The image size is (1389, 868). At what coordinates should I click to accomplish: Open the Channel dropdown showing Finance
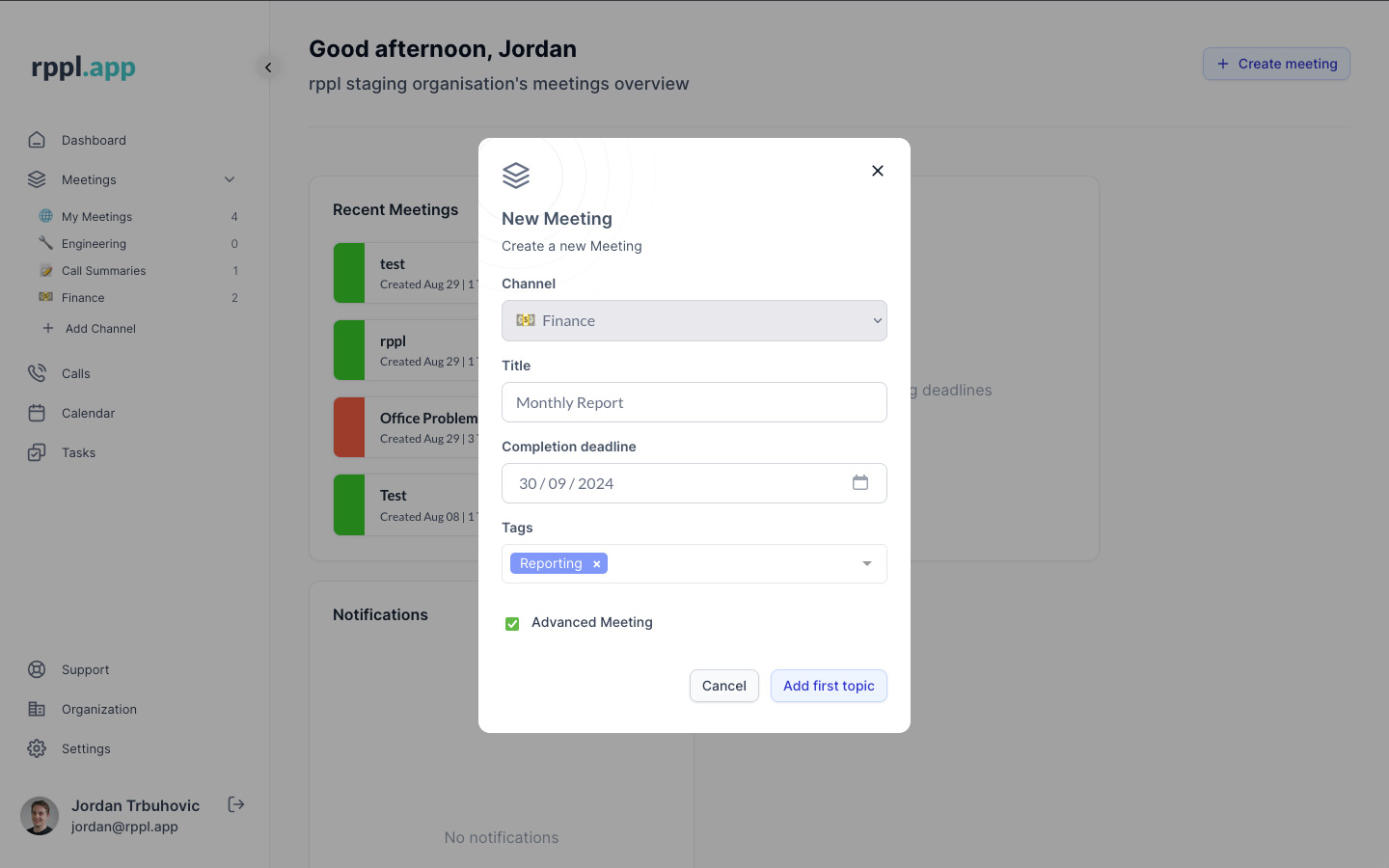[694, 321]
